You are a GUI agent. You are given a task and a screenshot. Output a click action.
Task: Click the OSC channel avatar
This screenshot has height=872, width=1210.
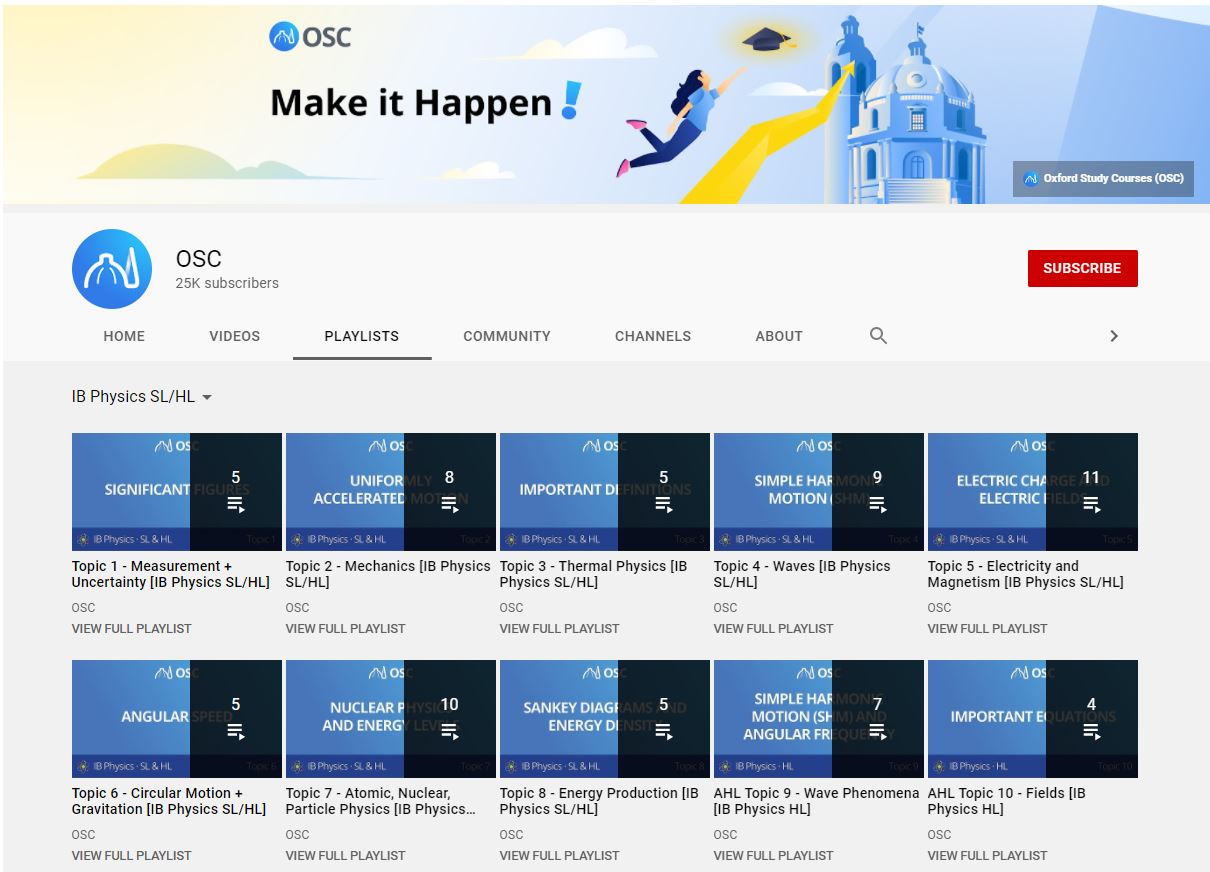[x=111, y=268]
